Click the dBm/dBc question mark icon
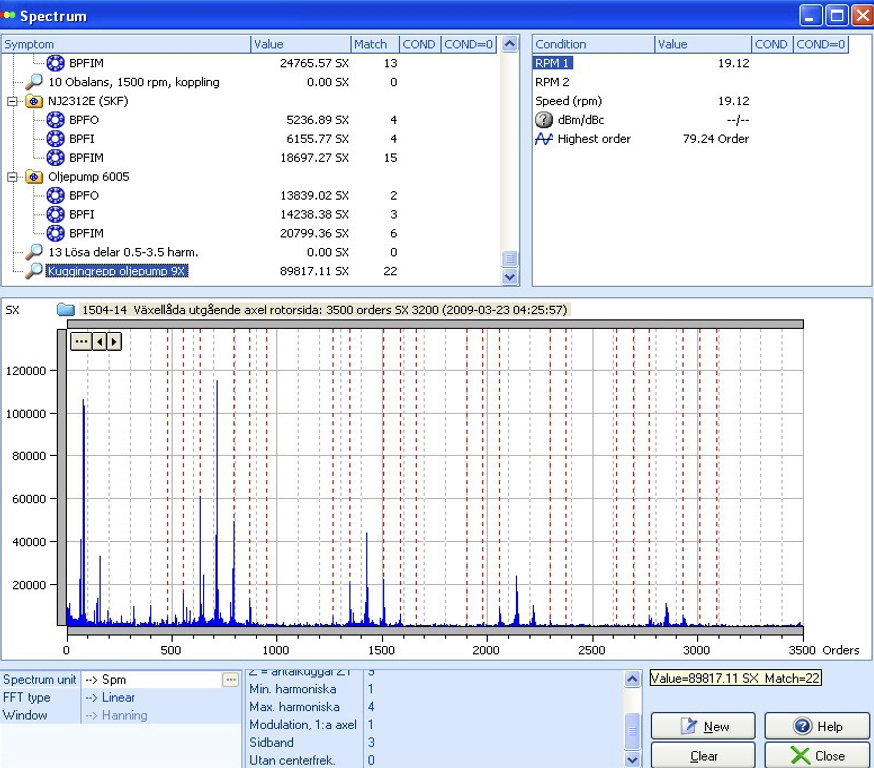The height and width of the screenshot is (768, 874). point(544,120)
